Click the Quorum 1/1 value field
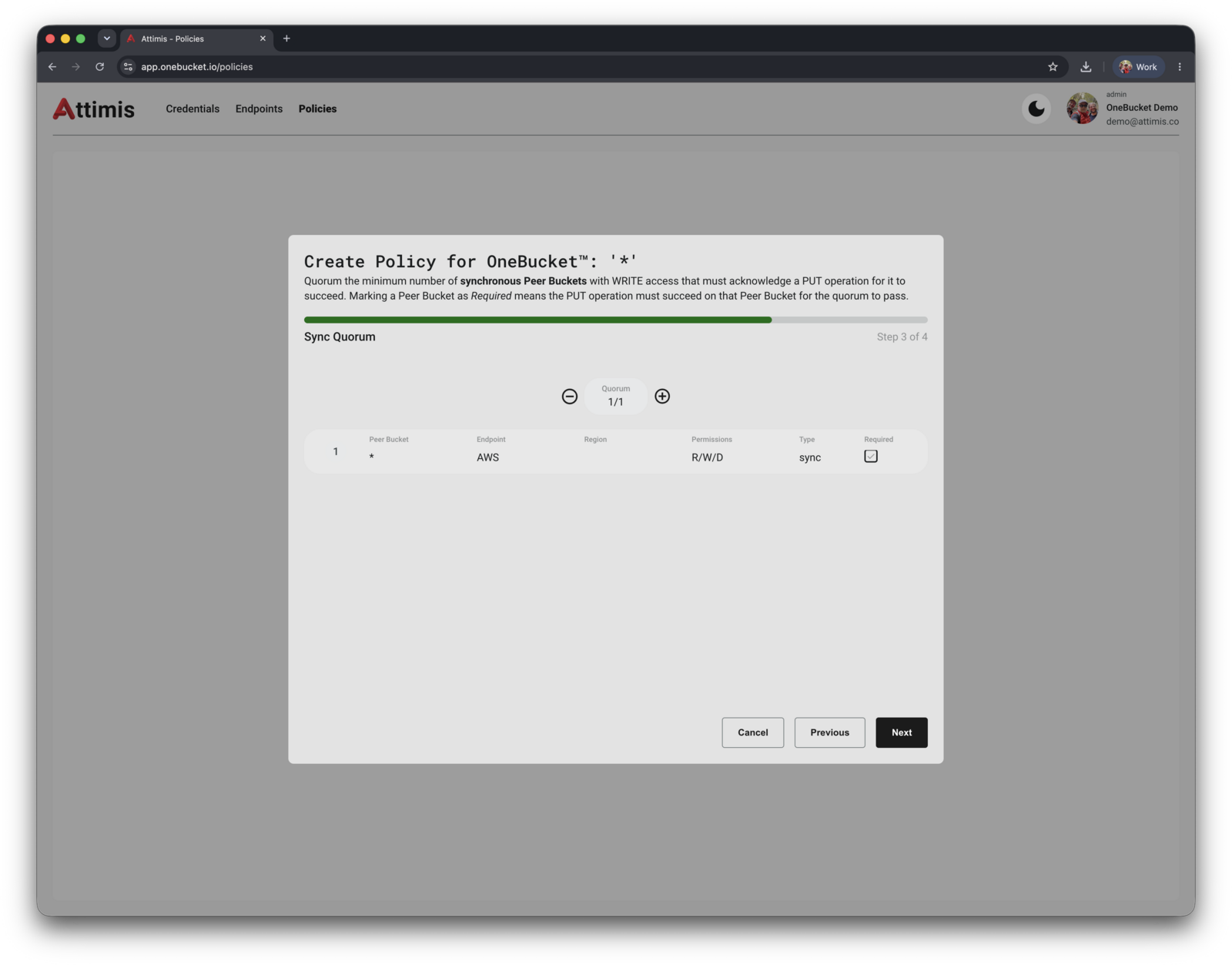Viewport: 1232px width, 965px height. [615, 396]
